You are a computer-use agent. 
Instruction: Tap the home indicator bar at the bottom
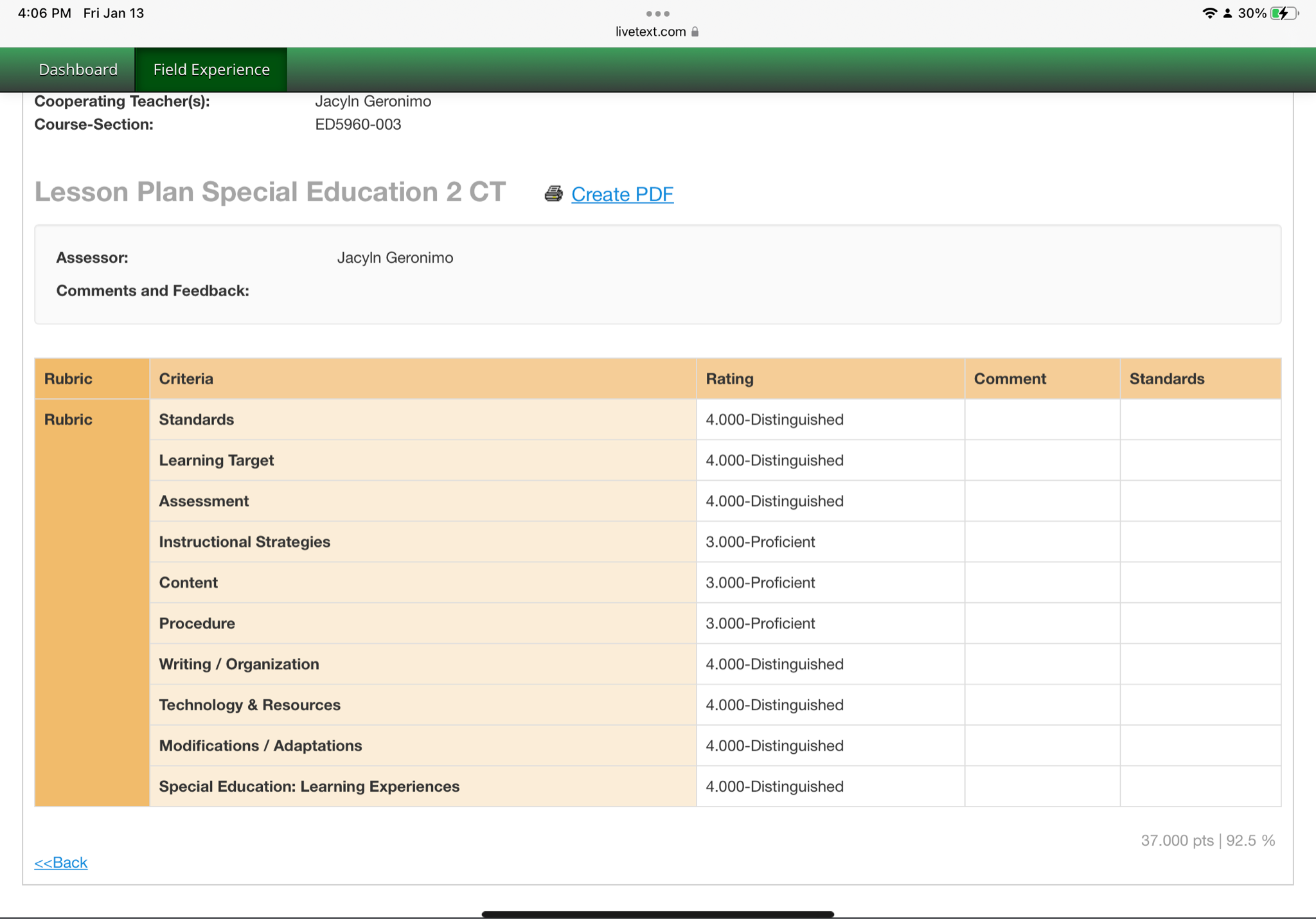click(657, 913)
